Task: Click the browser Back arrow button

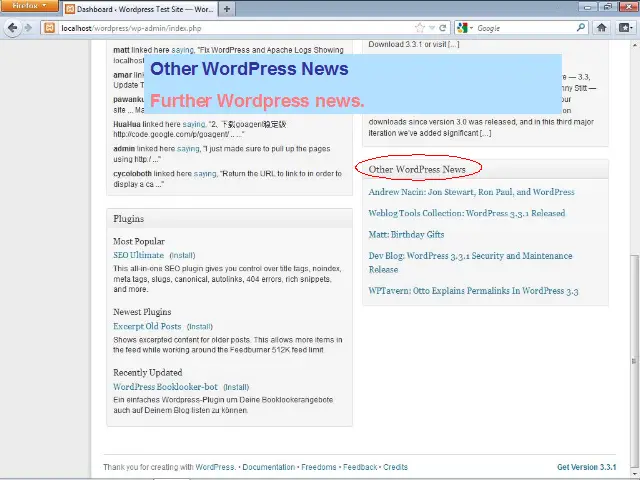Action: click(x=12, y=28)
